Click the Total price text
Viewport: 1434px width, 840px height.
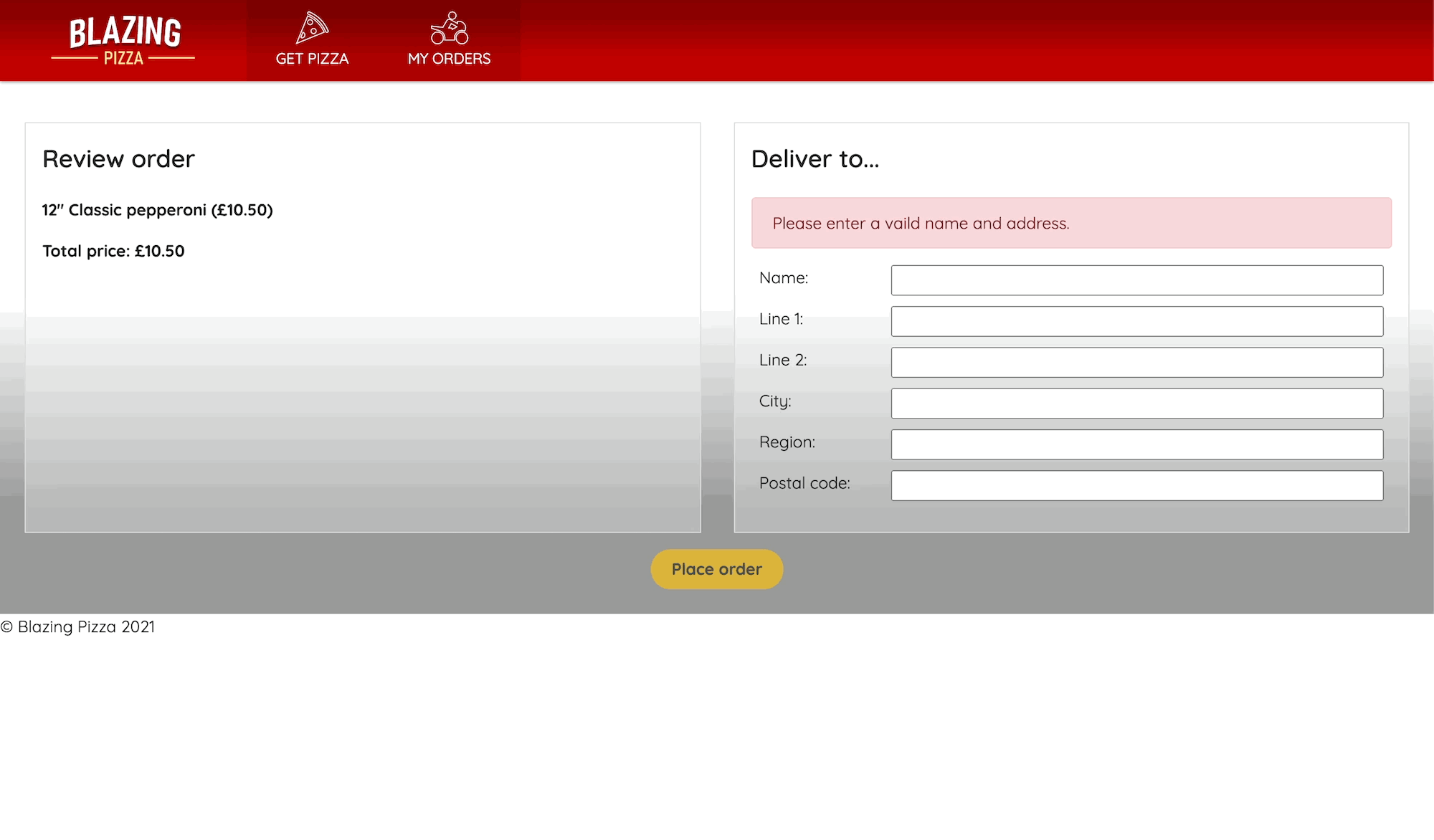tap(113, 251)
